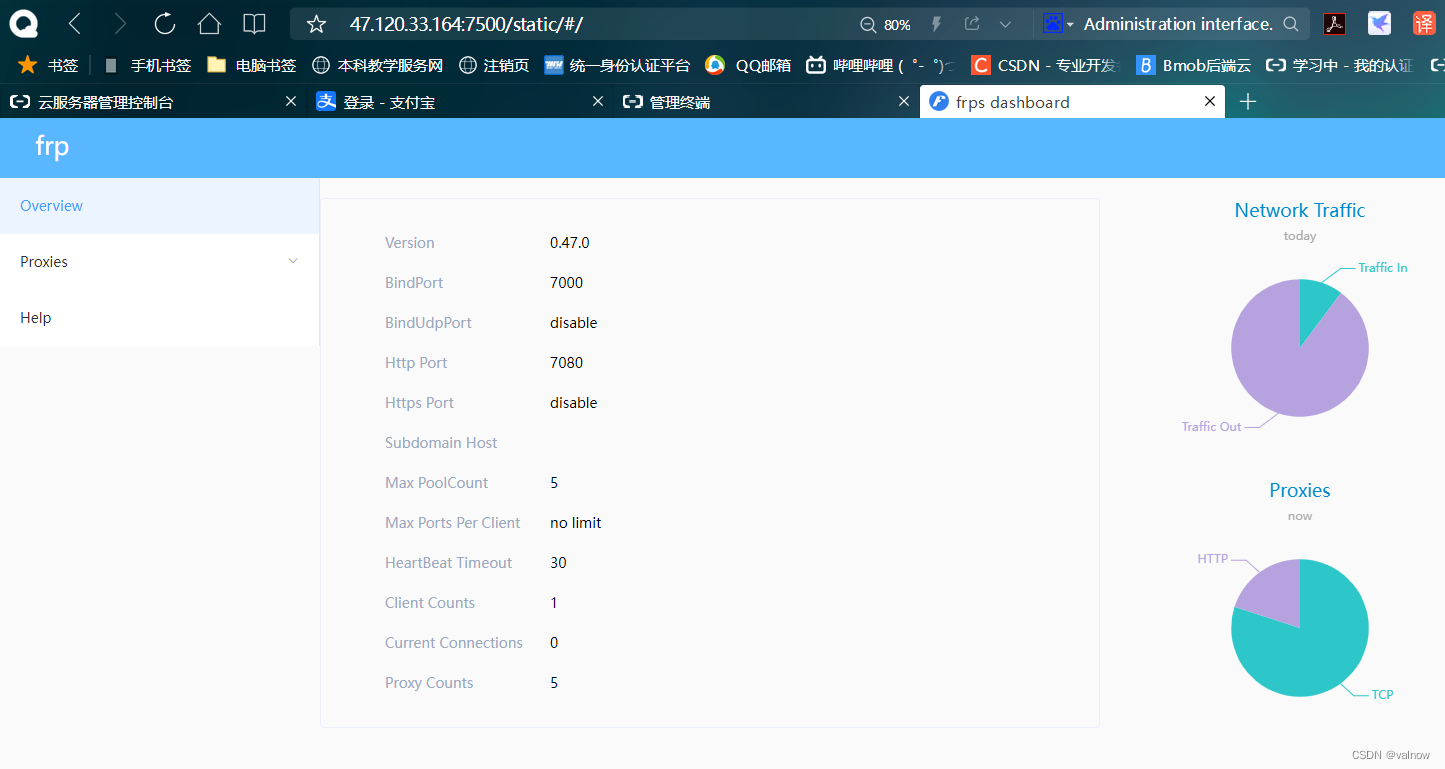Open the 本科教学服务网 bookmark
This screenshot has width=1445, height=769.
click(x=378, y=65)
